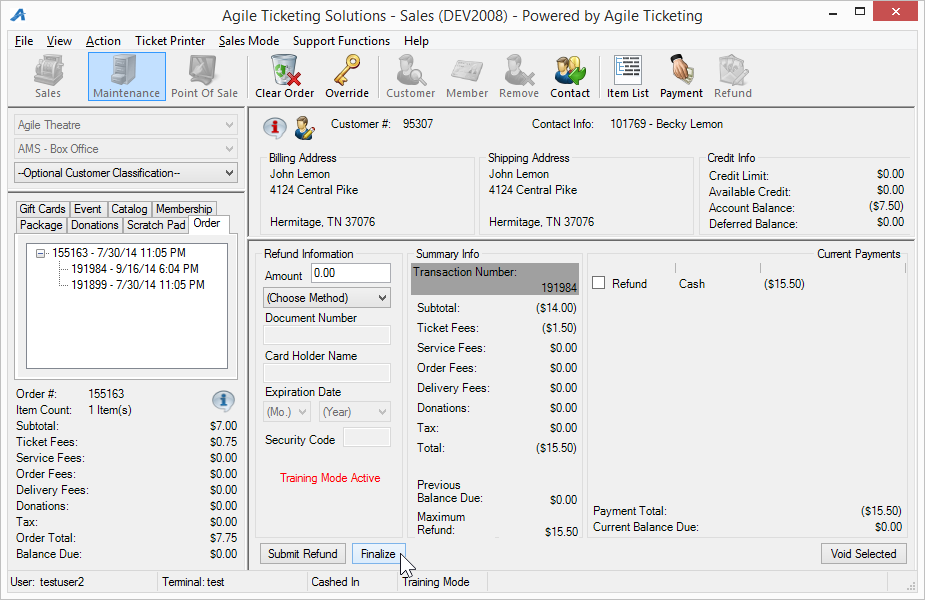Switch to the Donations tab
This screenshot has width=925, height=600.
tap(94, 225)
